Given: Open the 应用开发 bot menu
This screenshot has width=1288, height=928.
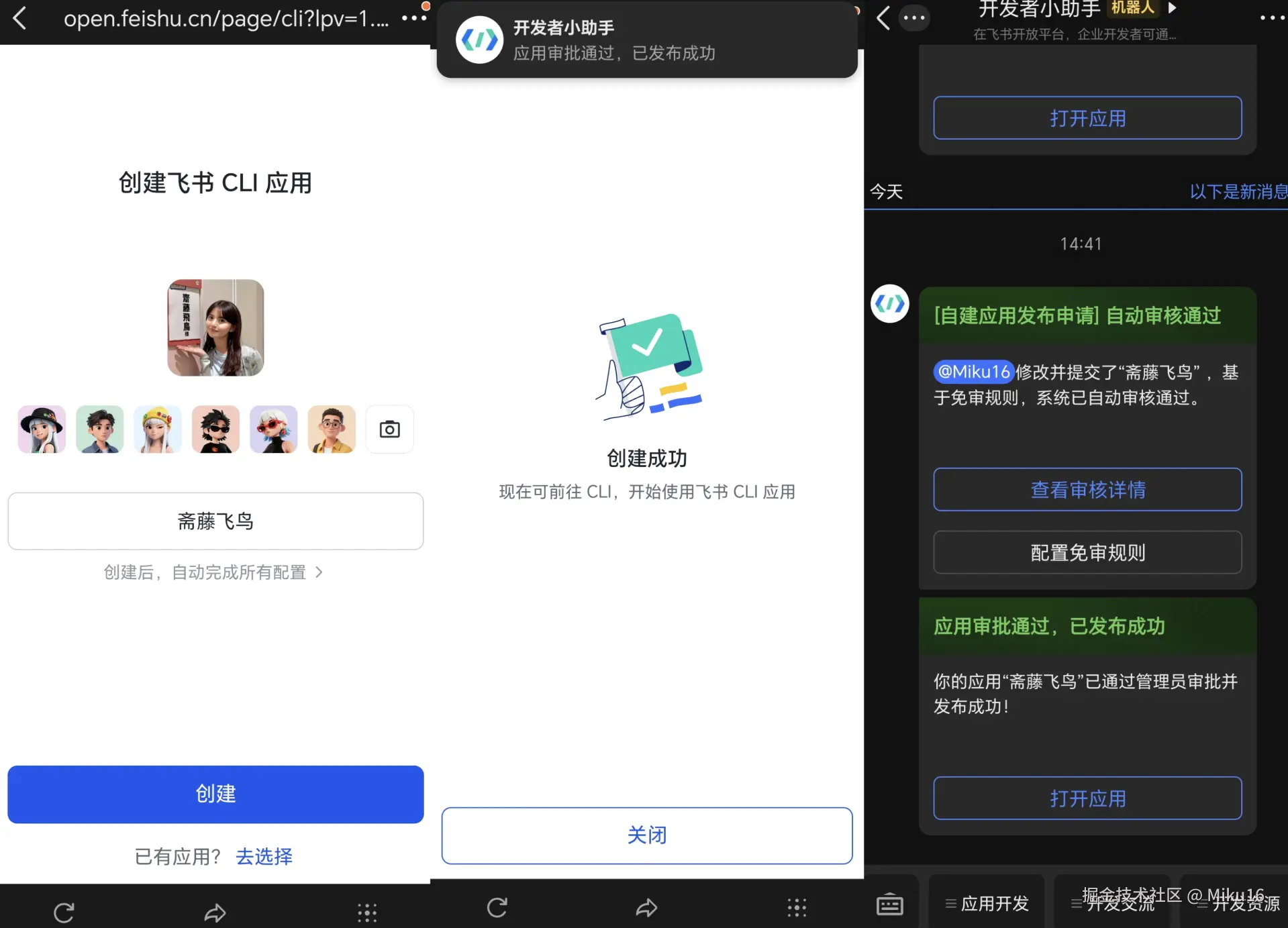Looking at the screenshot, I should [987, 904].
